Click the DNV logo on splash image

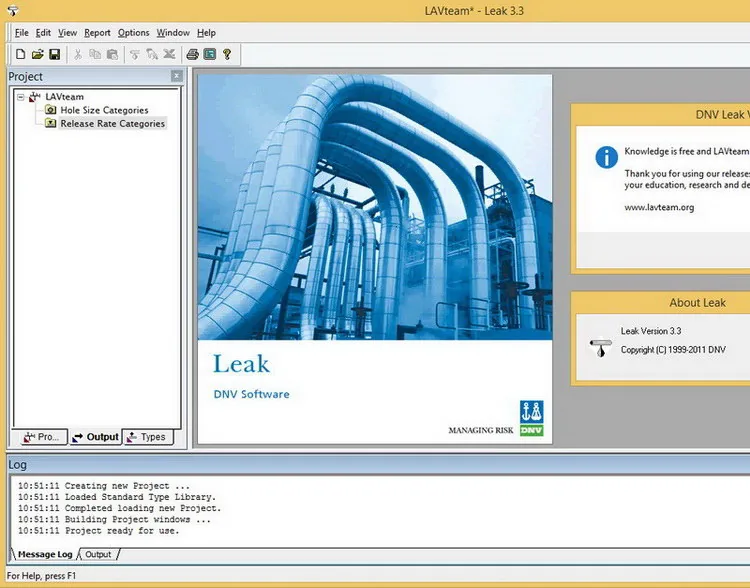pyautogui.click(x=532, y=418)
